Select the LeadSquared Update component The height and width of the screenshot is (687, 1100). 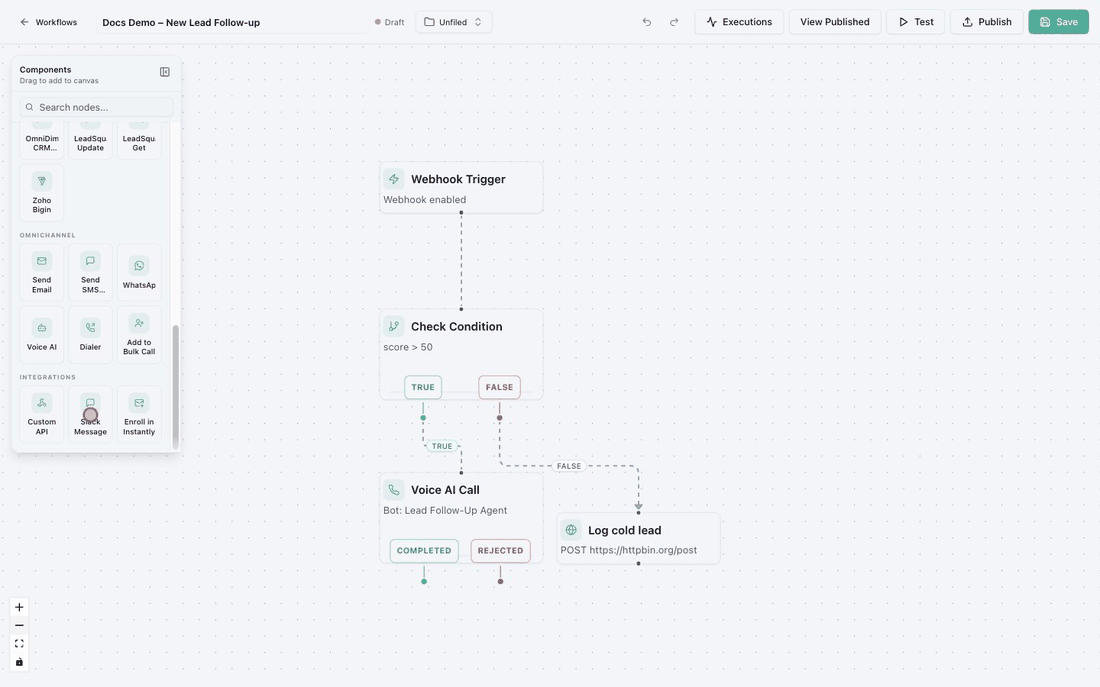90,140
